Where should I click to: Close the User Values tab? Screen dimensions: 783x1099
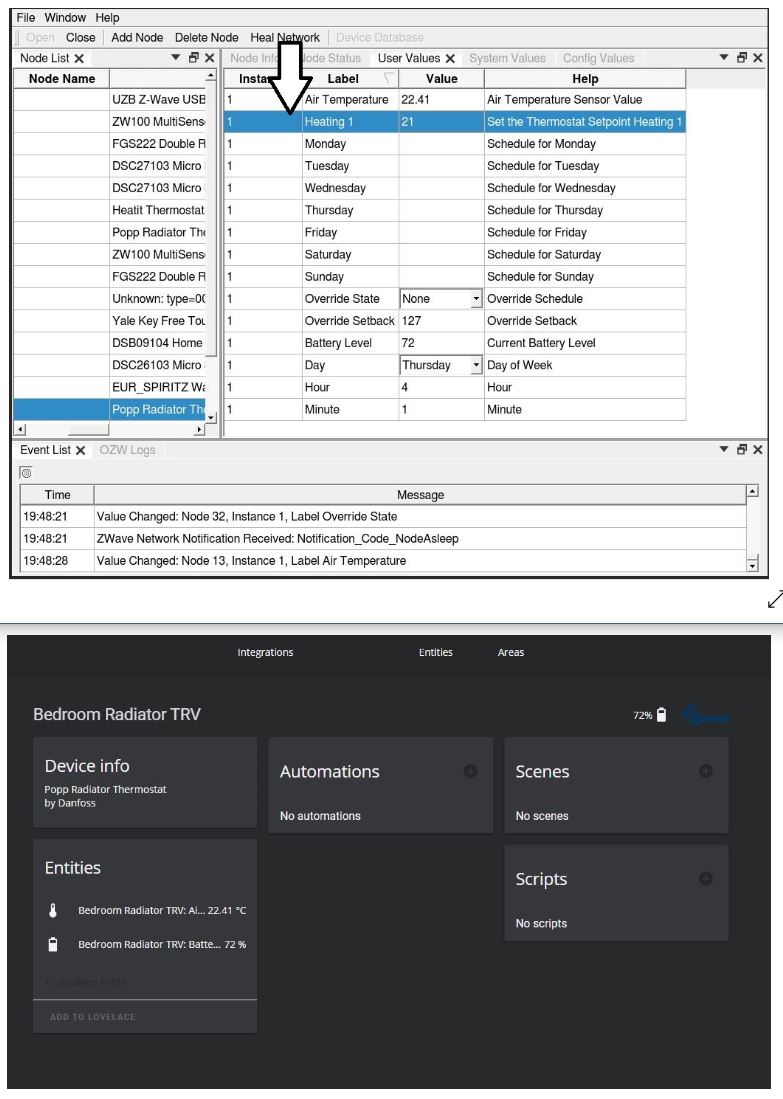tap(450, 59)
